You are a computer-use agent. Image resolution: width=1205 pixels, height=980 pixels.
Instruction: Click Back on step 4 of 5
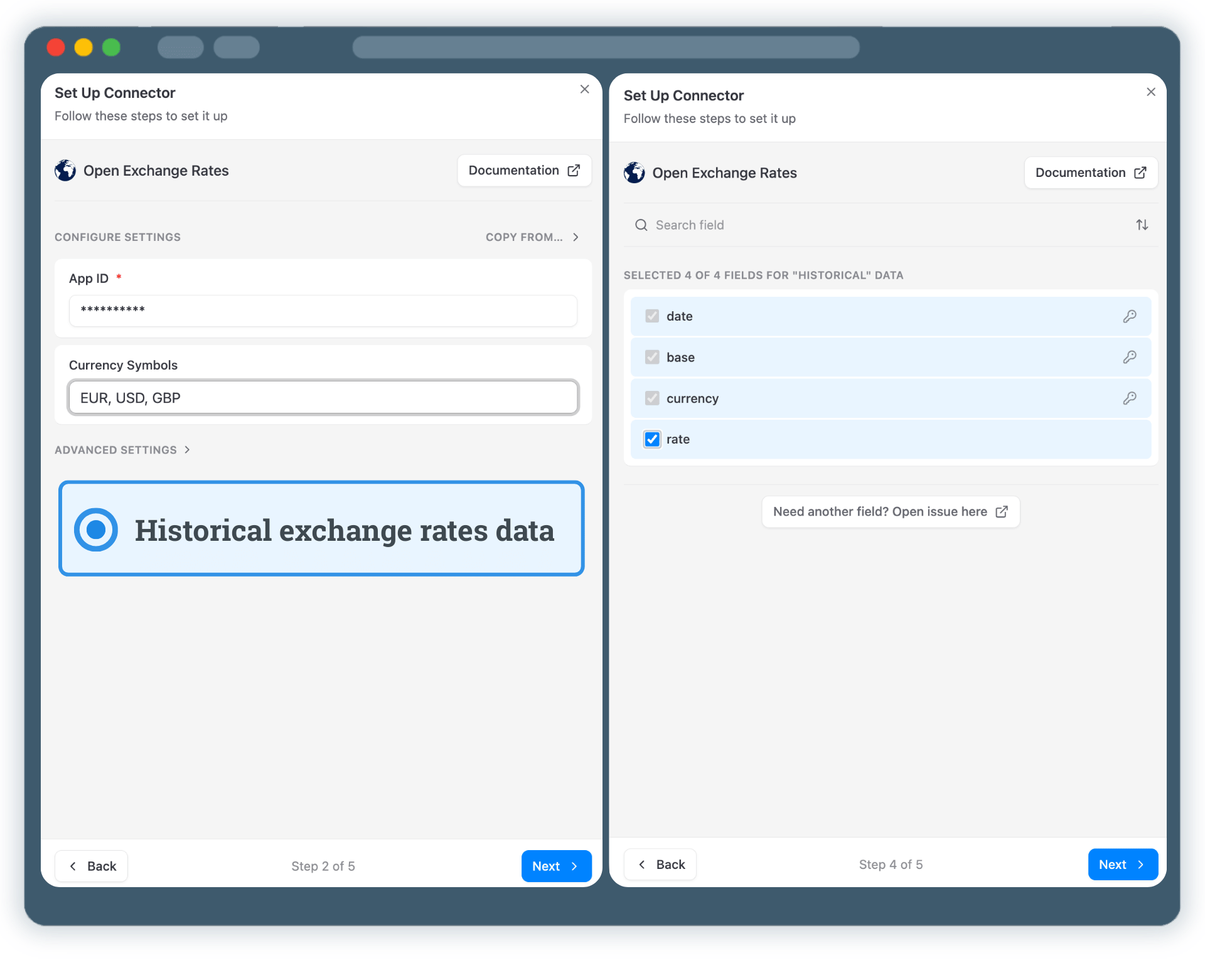click(x=660, y=864)
